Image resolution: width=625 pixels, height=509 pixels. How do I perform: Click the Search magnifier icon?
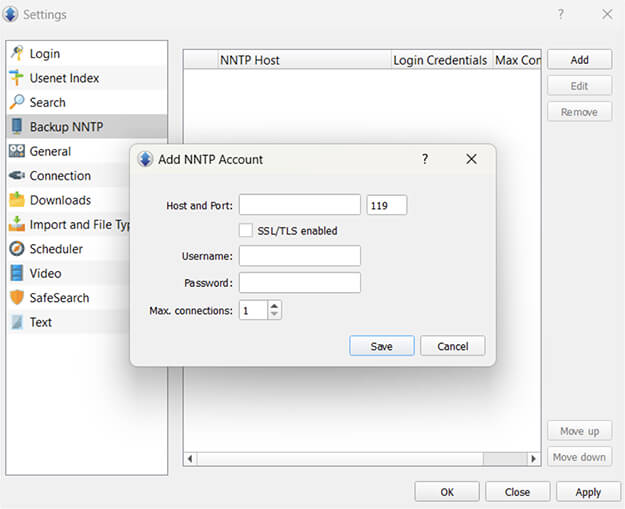pyautogui.click(x=17, y=102)
